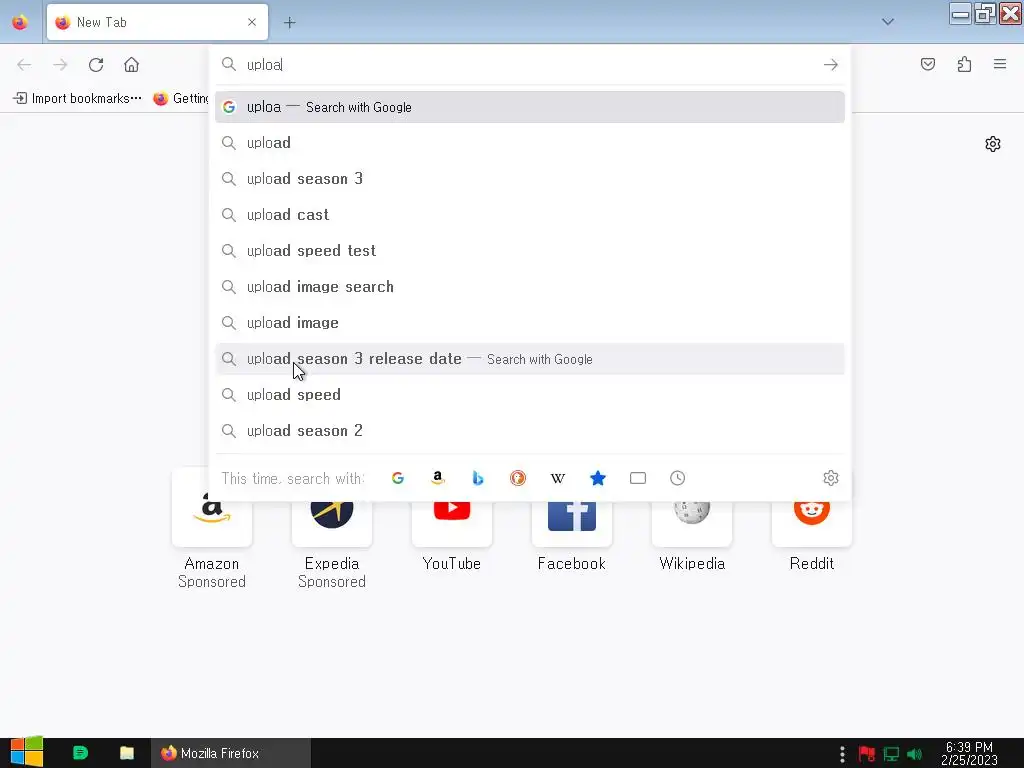The width and height of the screenshot is (1024, 768).
Task: Open the network monitor tray icon
Action: pos(891,754)
